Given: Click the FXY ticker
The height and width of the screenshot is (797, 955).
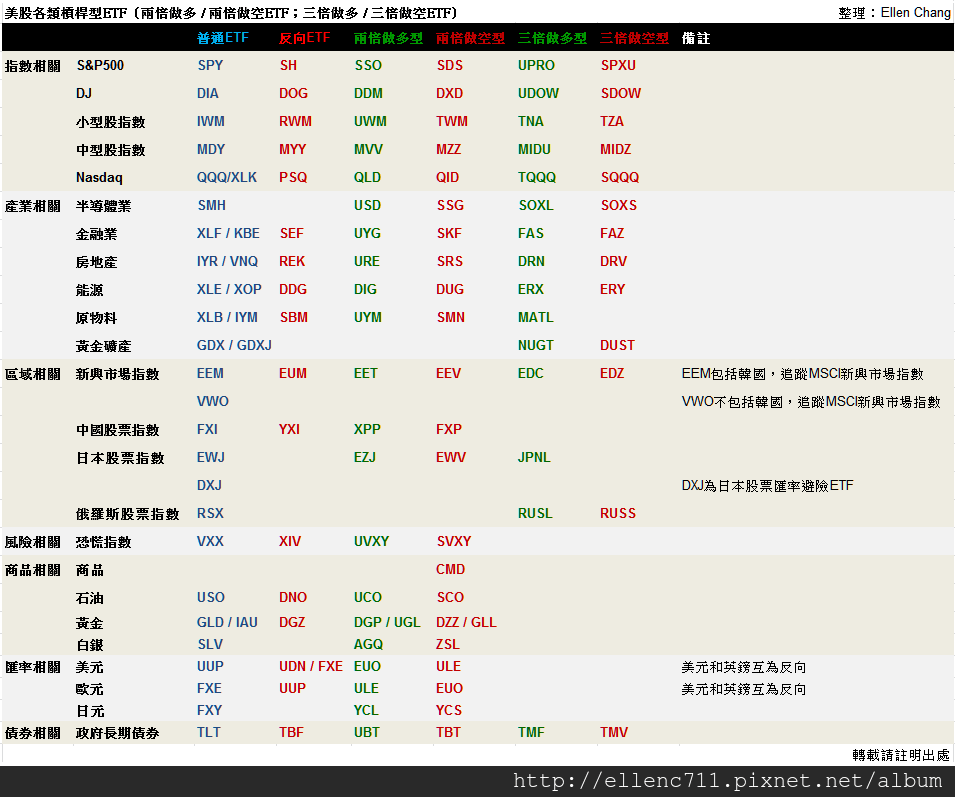Looking at the screenshot, I should [x=209, y=710].
